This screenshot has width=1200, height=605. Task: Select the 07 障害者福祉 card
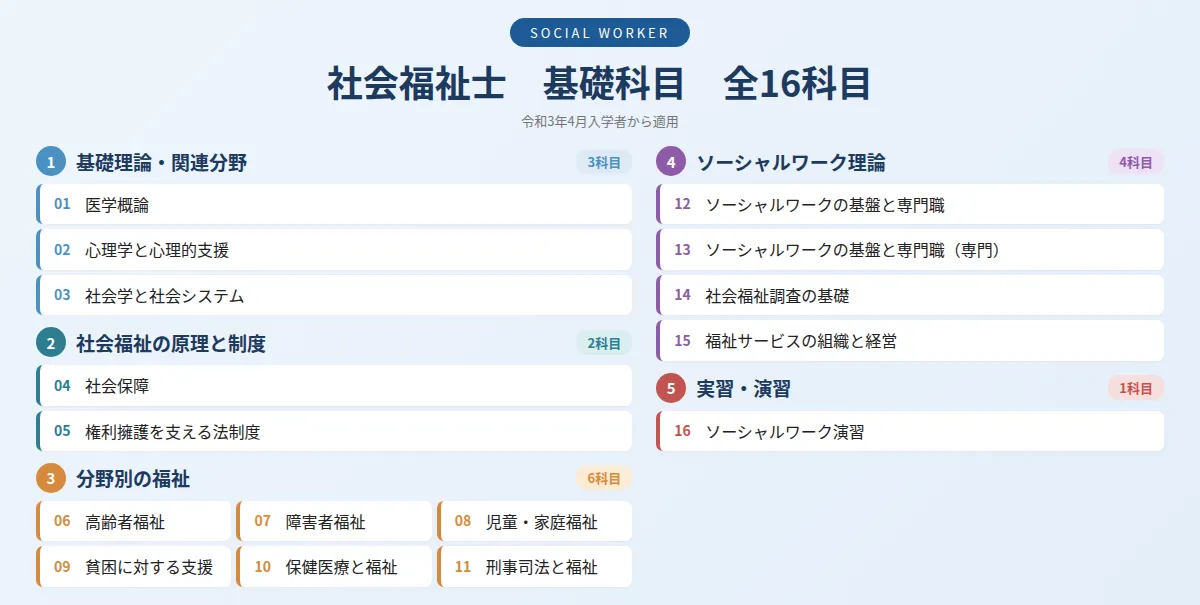[x=334, y=521]
